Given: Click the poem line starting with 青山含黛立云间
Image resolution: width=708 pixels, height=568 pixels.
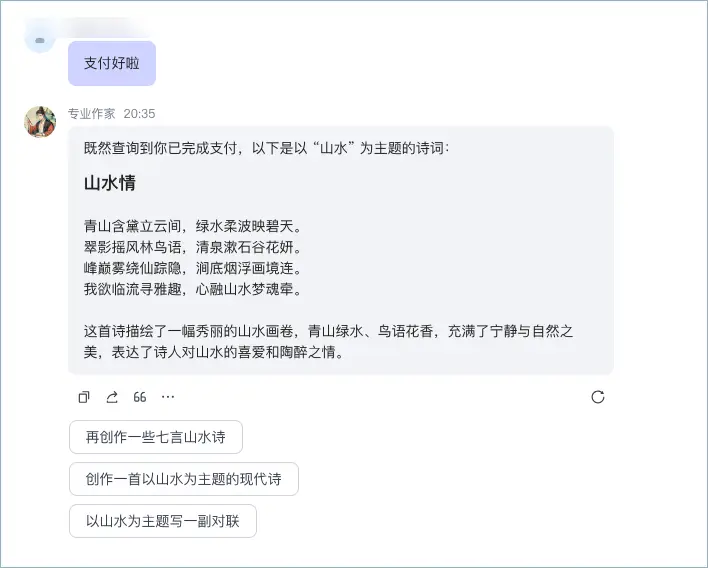Looking at the screenshot, I should coord(193,226).
